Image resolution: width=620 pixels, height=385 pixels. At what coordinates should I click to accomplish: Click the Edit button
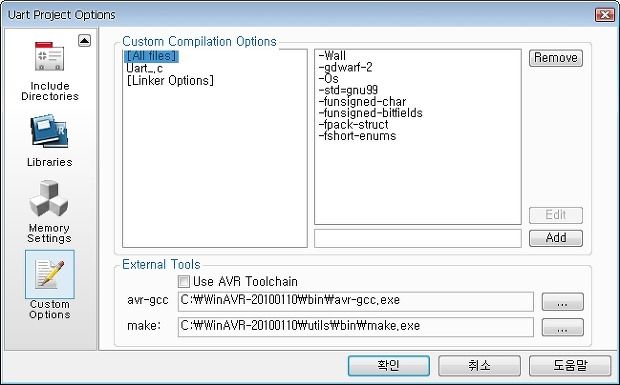click(556, 215)
